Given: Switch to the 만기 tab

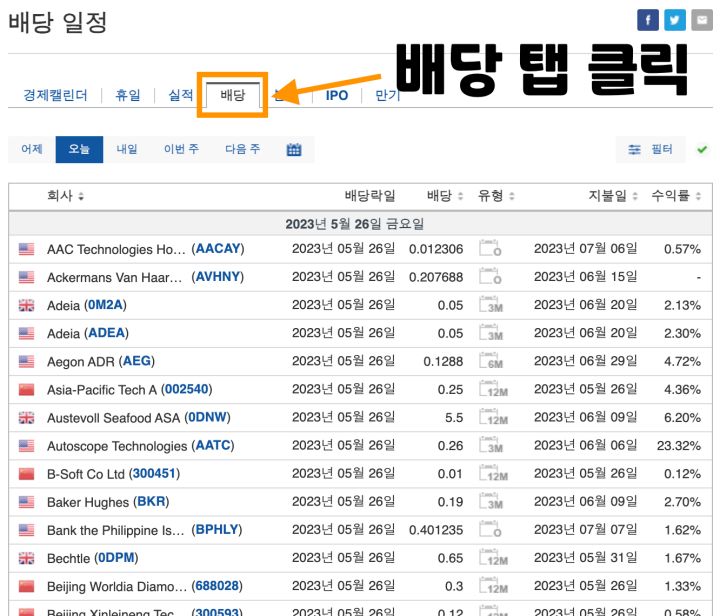Looking at the screenshot, I should tap(388, 95).
